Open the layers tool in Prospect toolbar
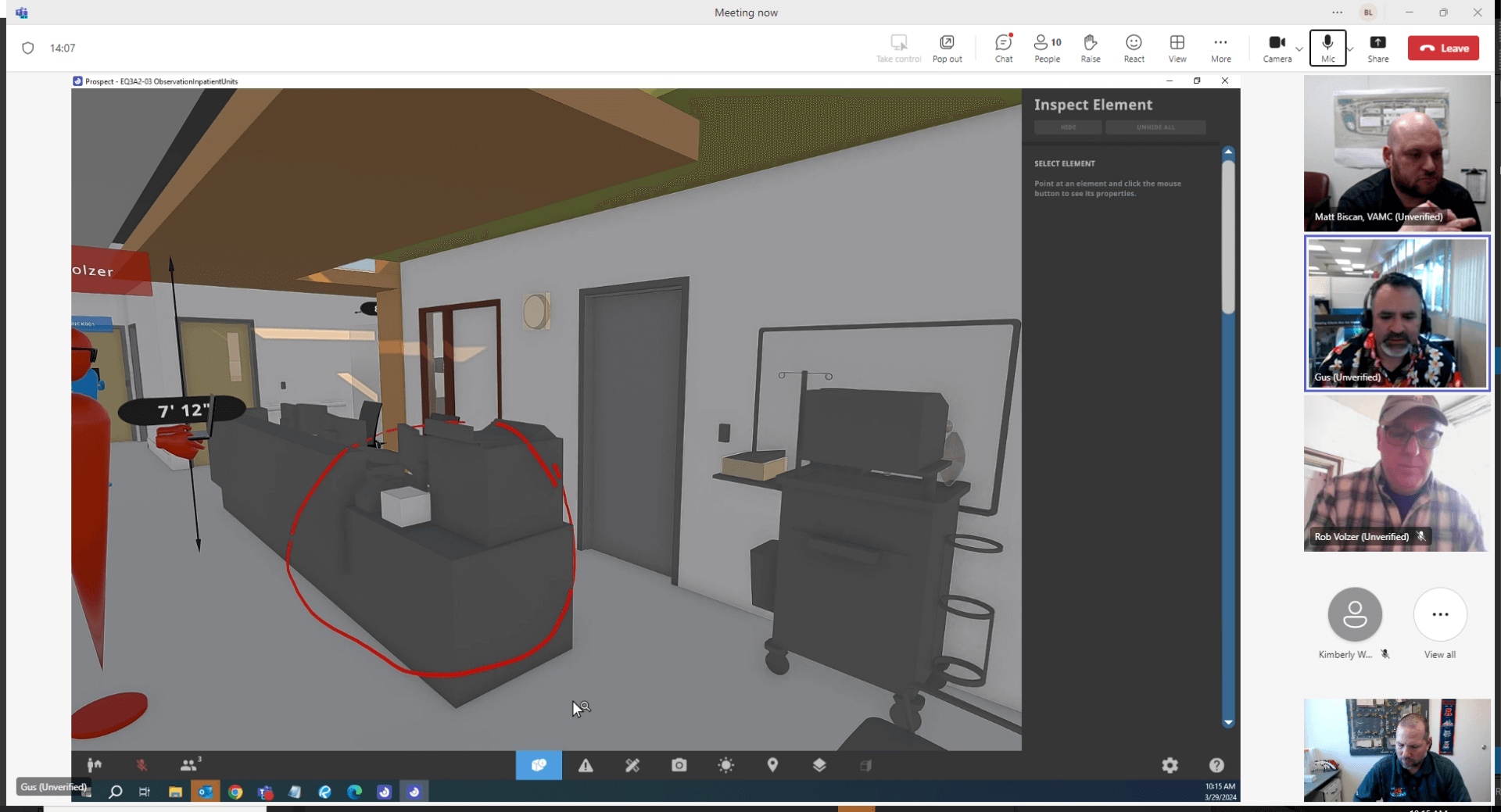 pos(819,765)
